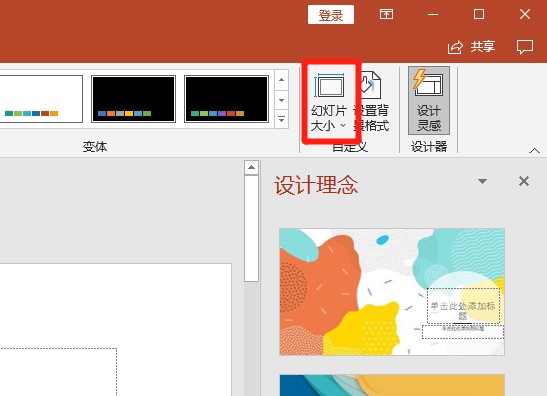The image size is (547, 396).
Task: Open the 幻灯片大小 slide size dropdown
Action: pyautogui.click(x=329, y=102)
